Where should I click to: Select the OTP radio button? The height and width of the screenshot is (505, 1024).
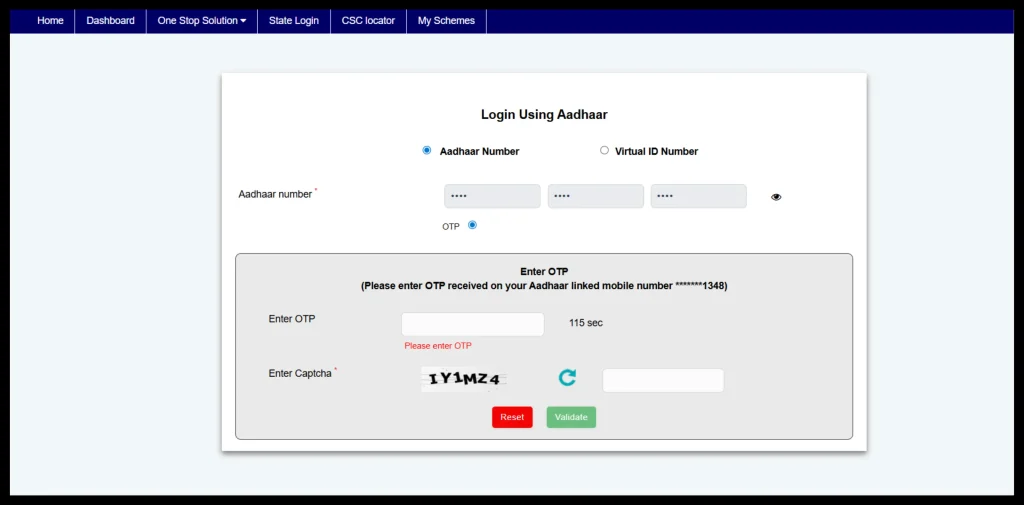472,225
